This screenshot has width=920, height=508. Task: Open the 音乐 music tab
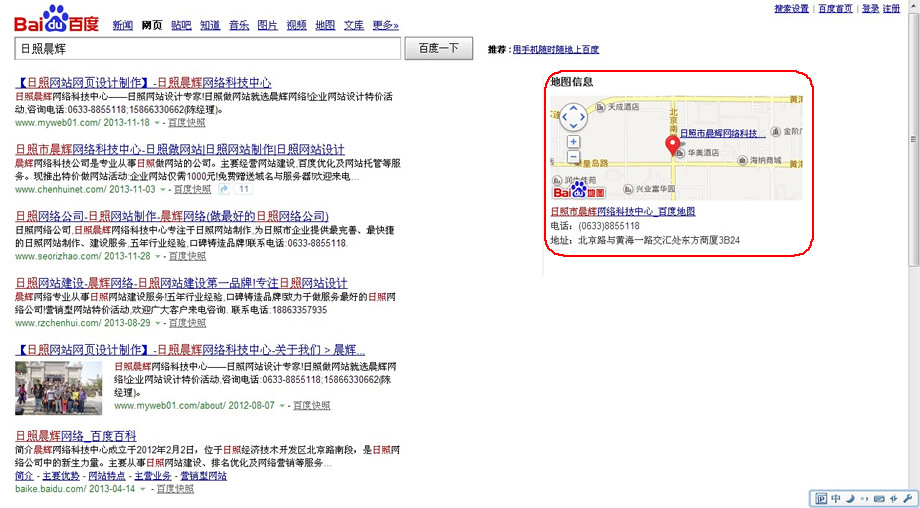239,25
